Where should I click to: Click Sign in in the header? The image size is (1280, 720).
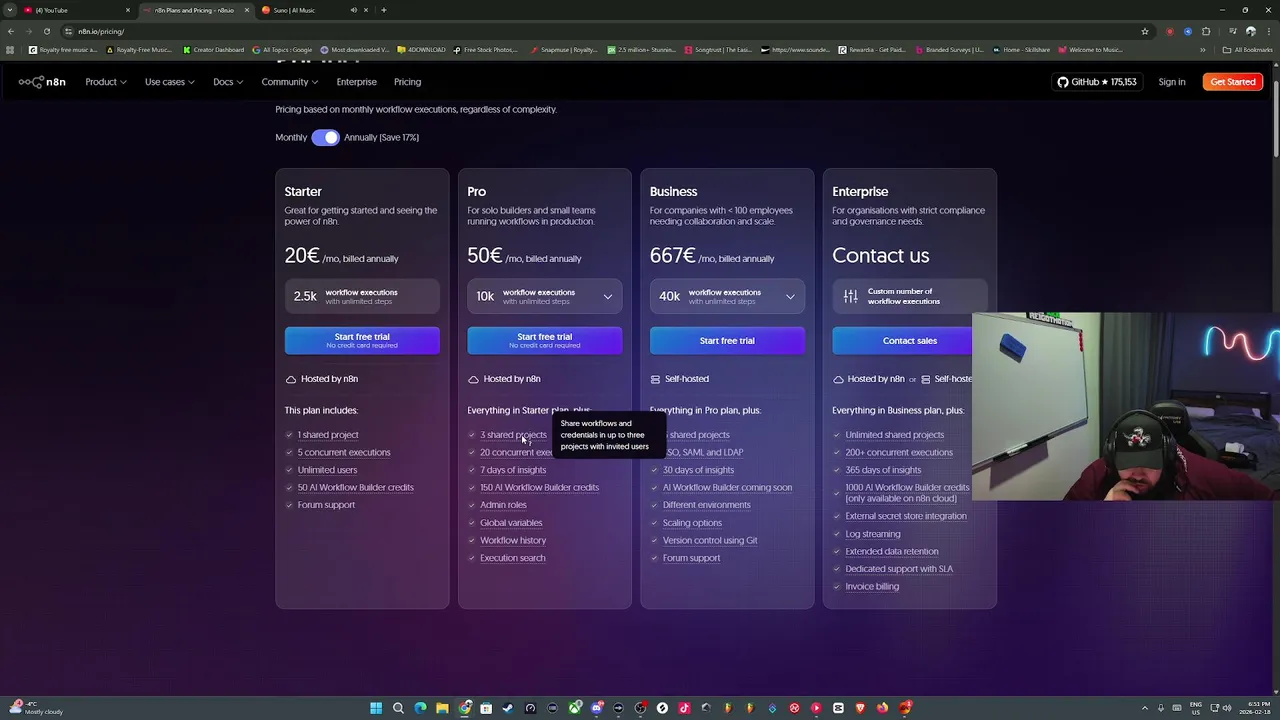(1171, 82)
